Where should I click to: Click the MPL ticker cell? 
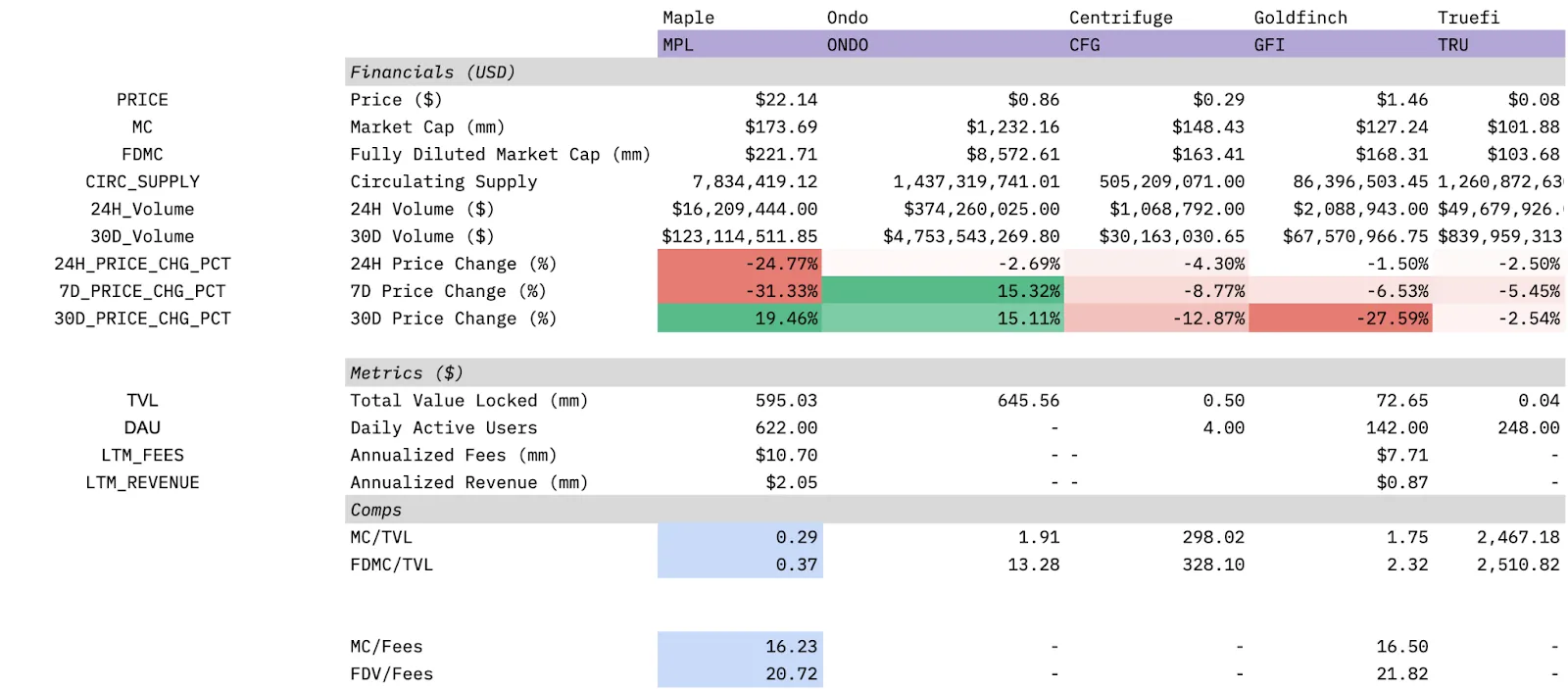[x=740, y=45]
